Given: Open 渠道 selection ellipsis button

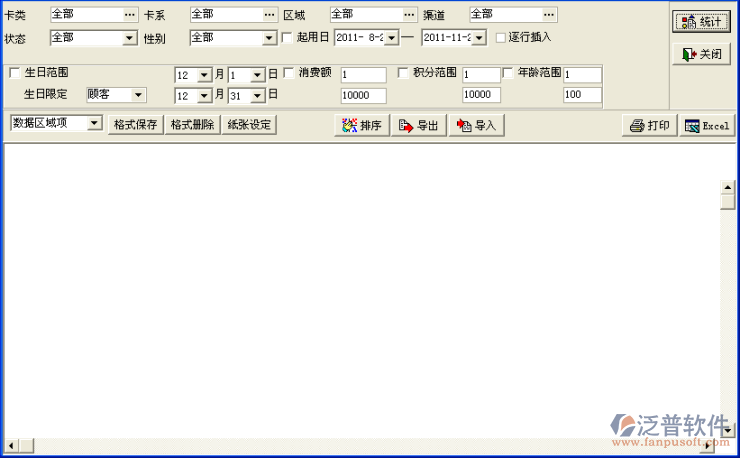Looking at the screenshot, I should pos(549,15).
